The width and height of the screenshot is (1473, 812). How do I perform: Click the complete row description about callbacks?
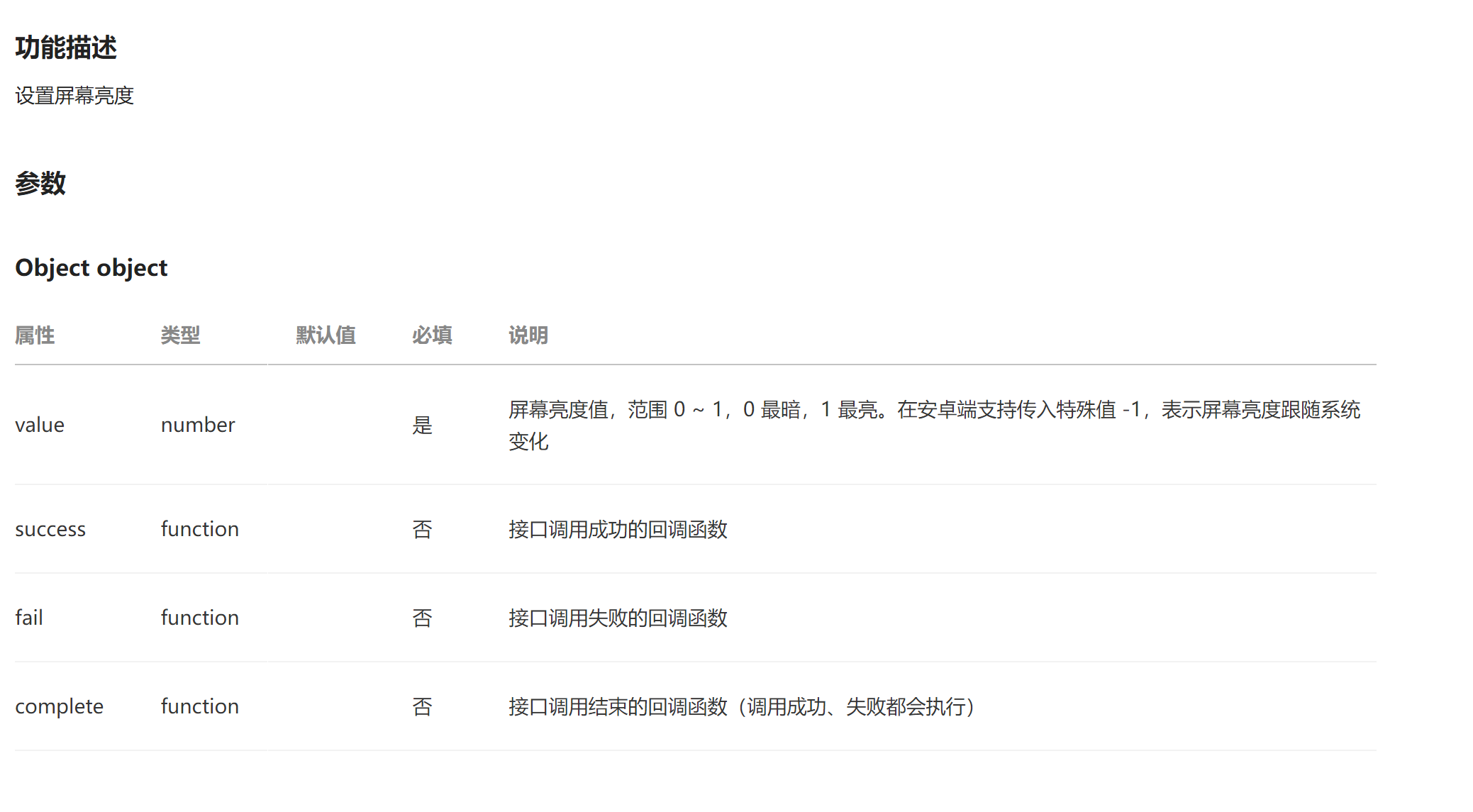(x=742, y=706)
